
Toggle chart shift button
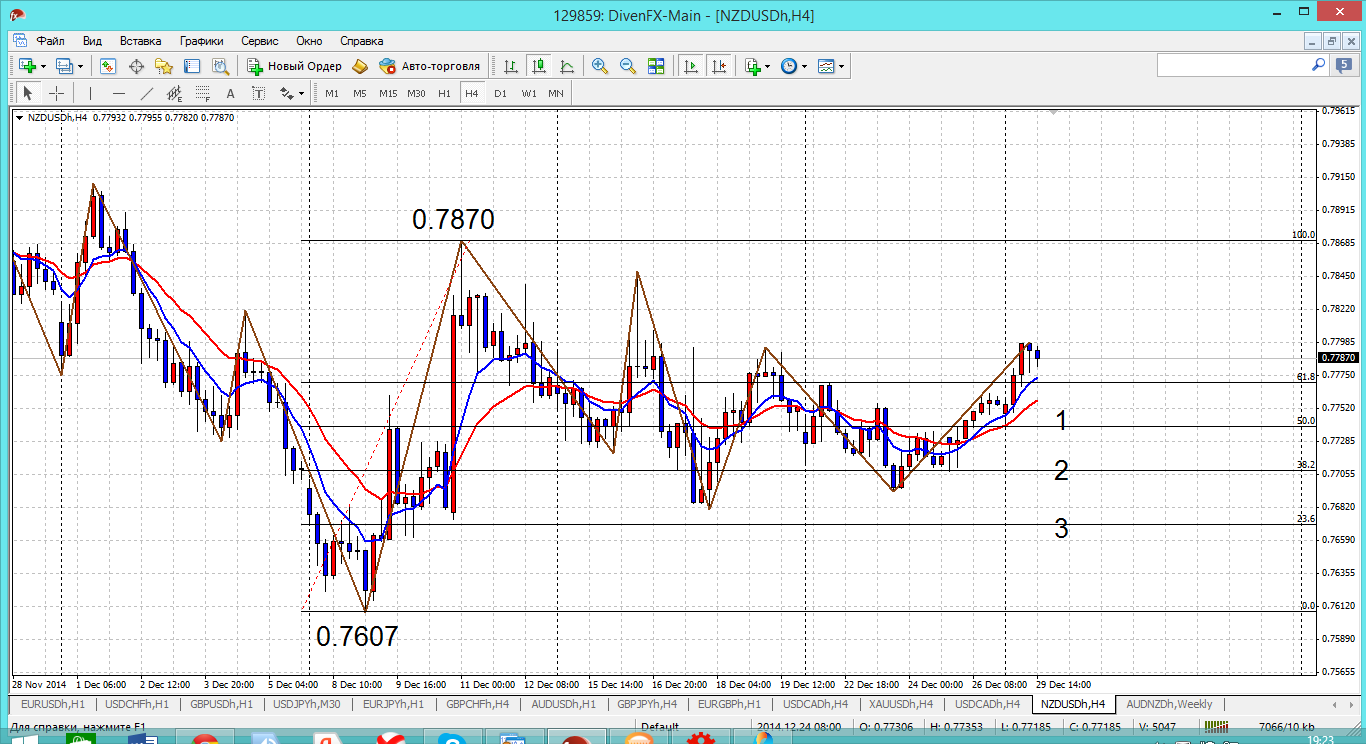click(718, 66)
